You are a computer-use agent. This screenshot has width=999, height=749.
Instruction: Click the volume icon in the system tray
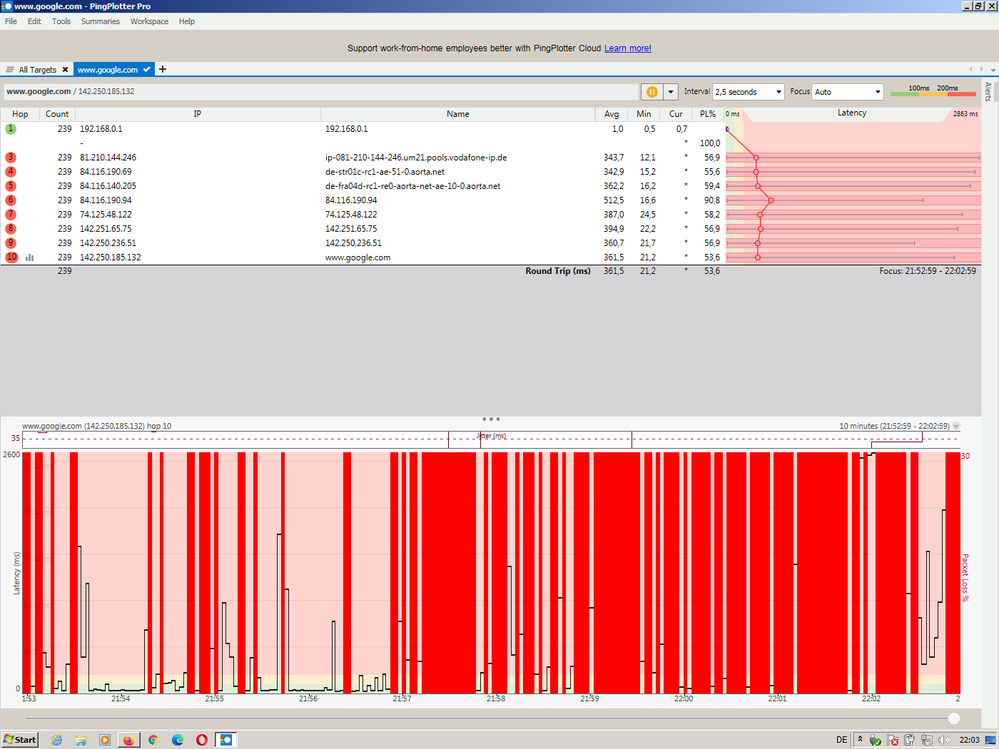(x=944, y=739)
